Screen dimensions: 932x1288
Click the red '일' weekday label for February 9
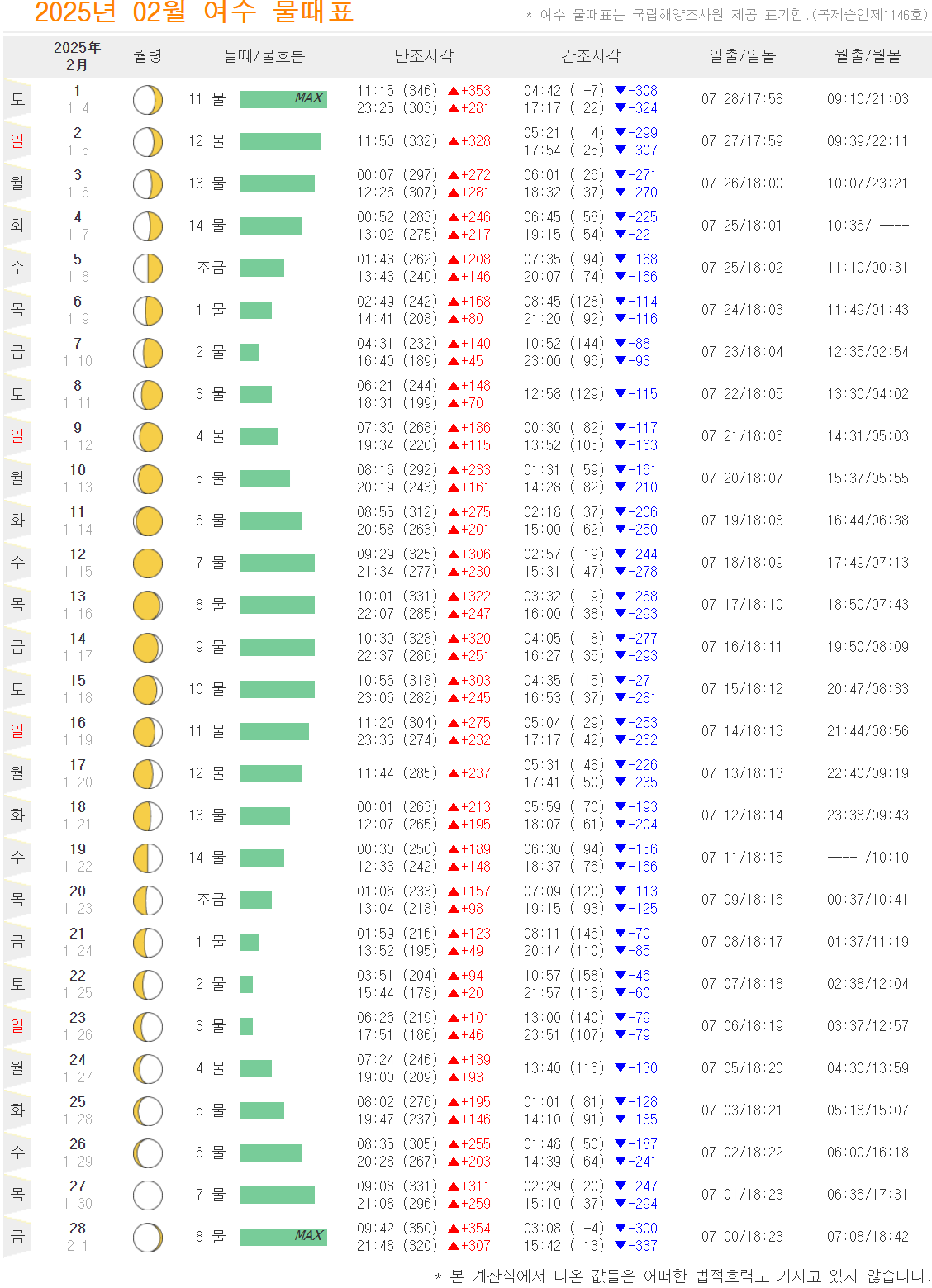17,435
